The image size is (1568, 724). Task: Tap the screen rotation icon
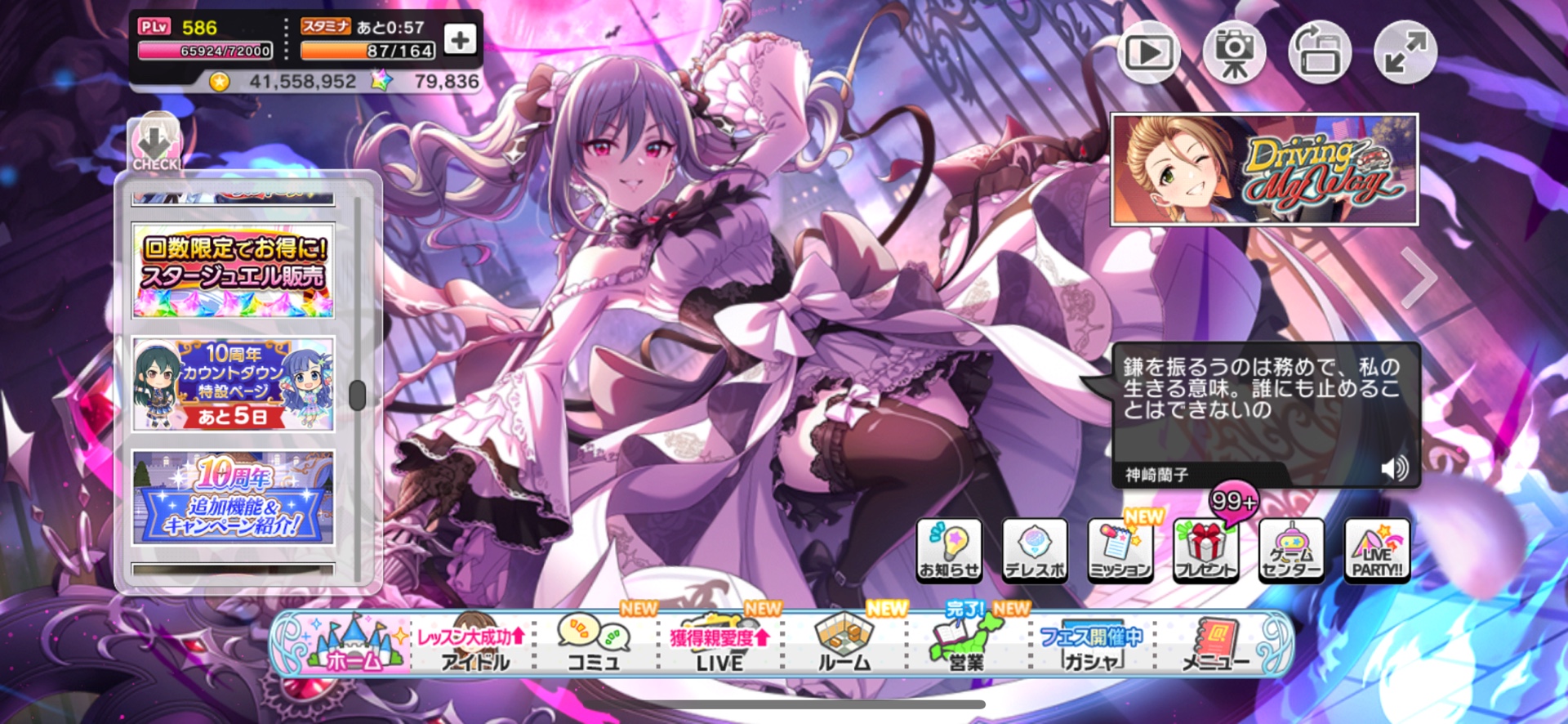point(1320,52)
